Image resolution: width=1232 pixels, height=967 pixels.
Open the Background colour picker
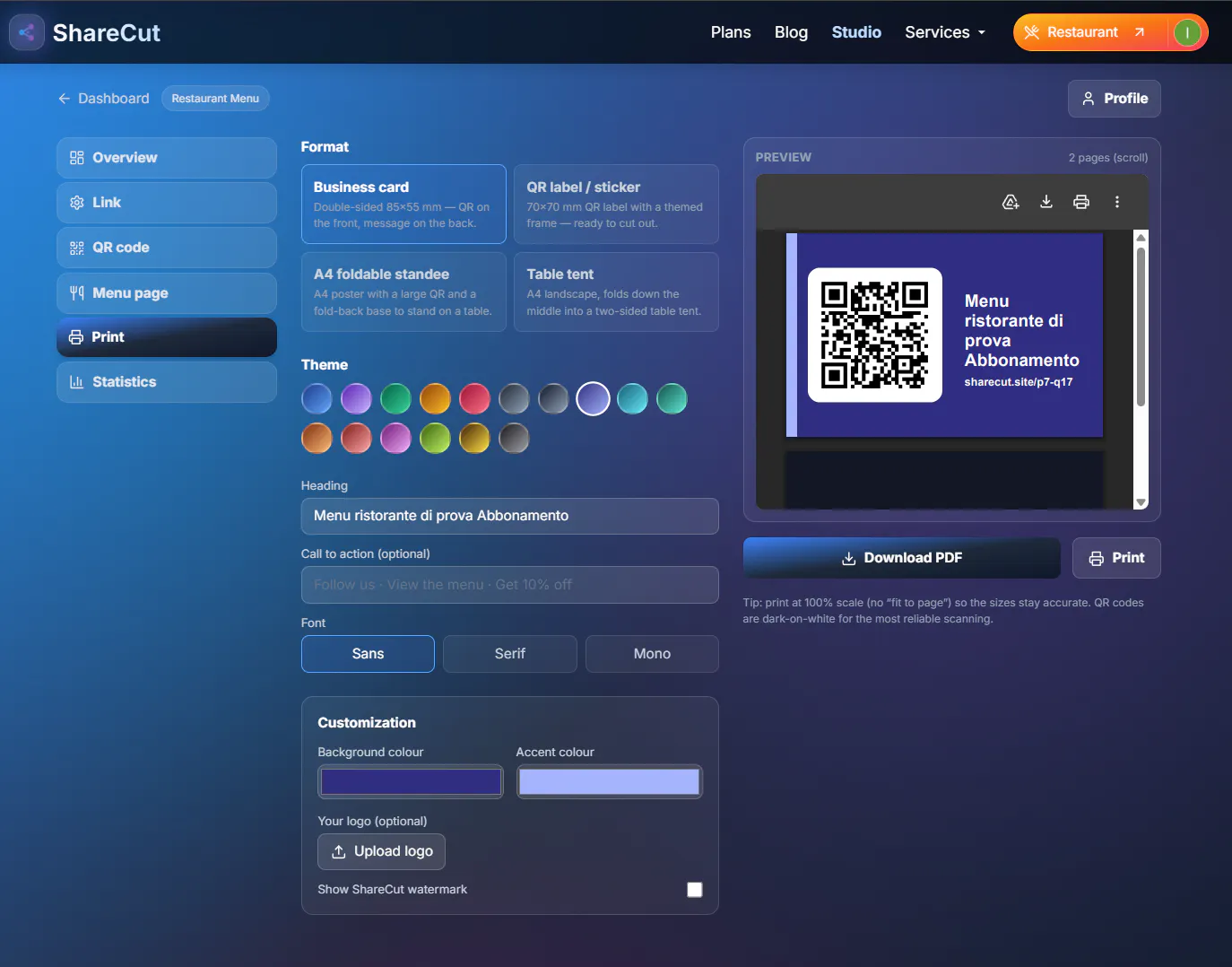pos(411,782)
